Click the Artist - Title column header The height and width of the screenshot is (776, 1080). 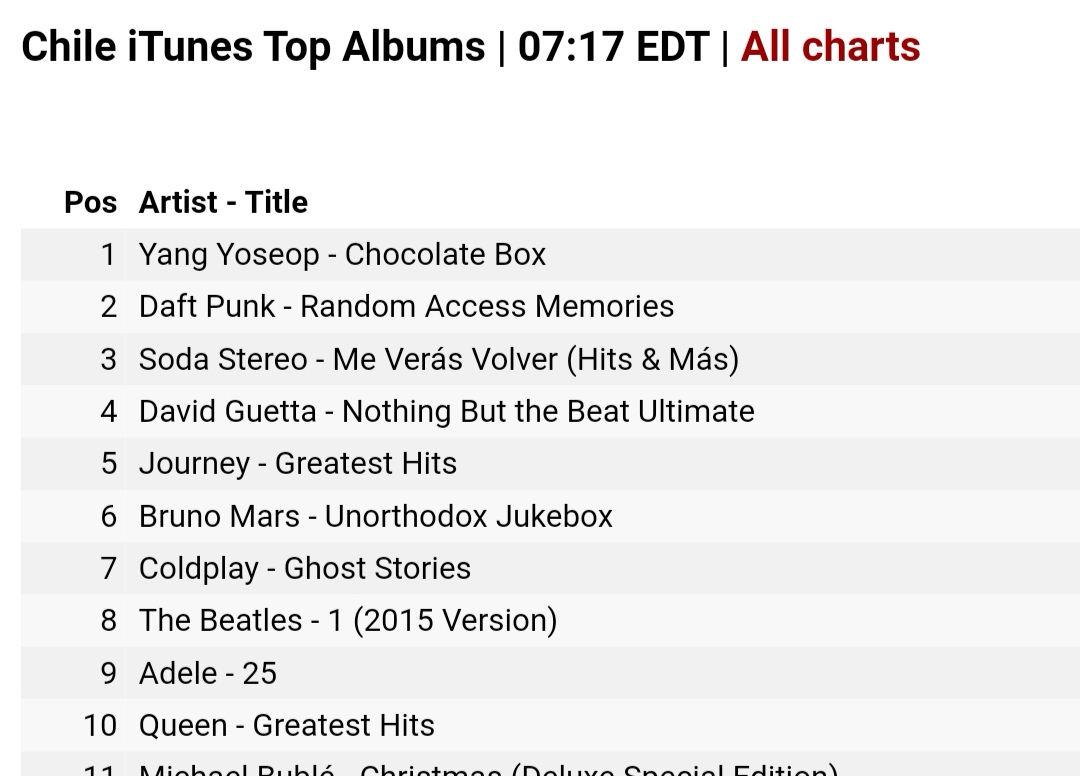click(x=223, y=202)
